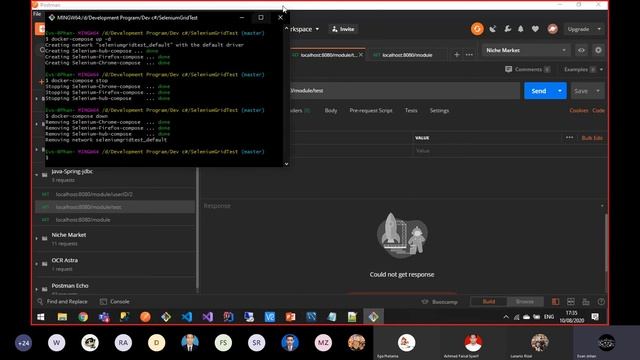
Task: Open the Niche Market environment dropdown
Action: [526, 50]
